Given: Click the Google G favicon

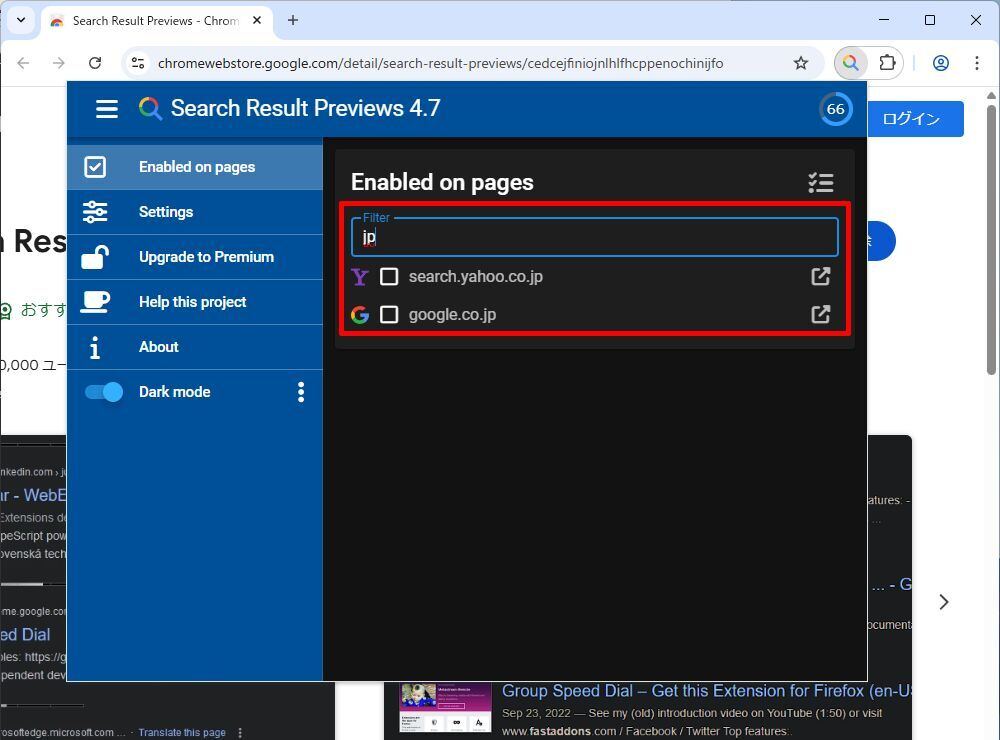Looking at the screenshot, I should pyautogui.click(x=360, y=314).
